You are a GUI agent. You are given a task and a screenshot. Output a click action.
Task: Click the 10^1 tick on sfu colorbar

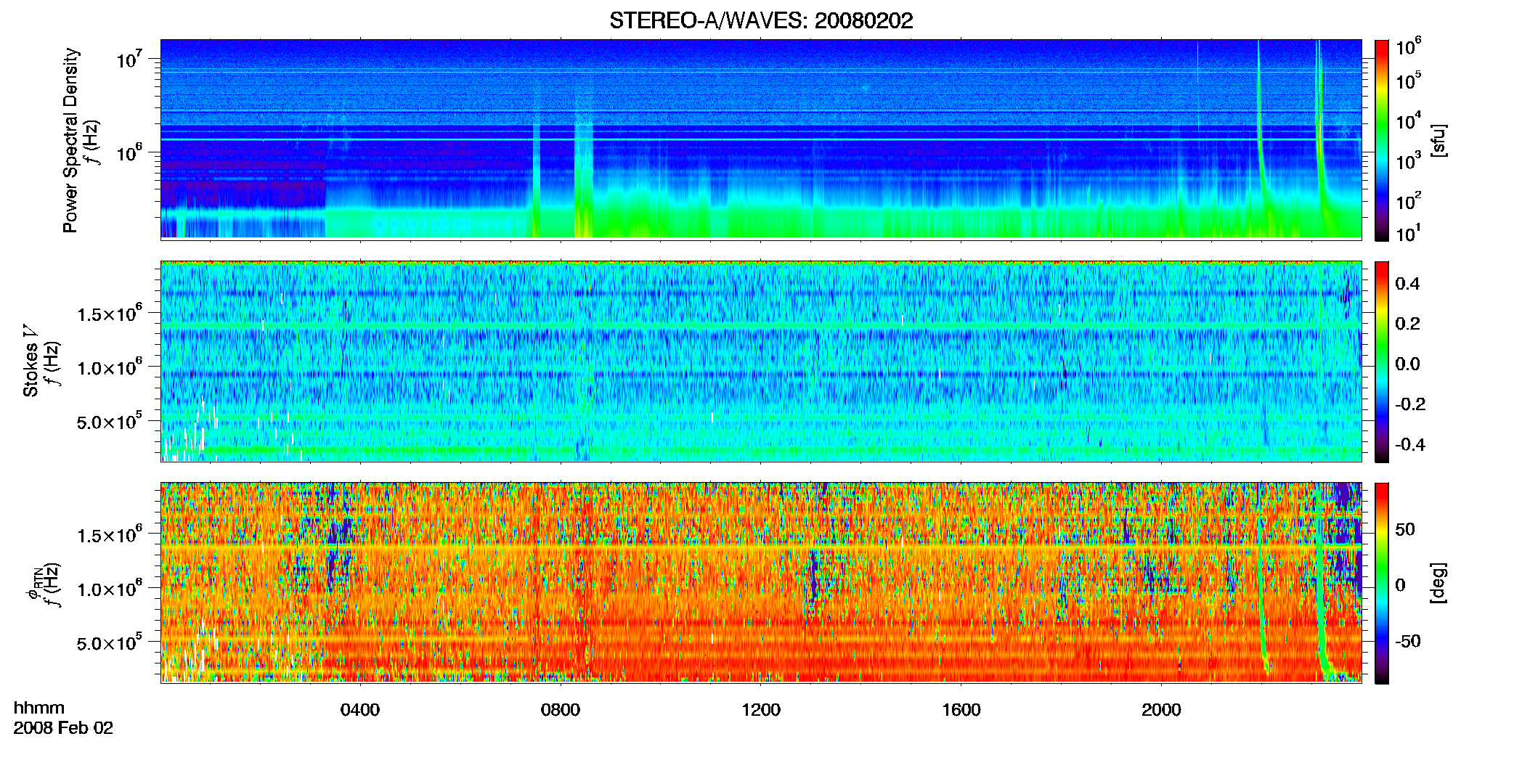[1409, 233]
